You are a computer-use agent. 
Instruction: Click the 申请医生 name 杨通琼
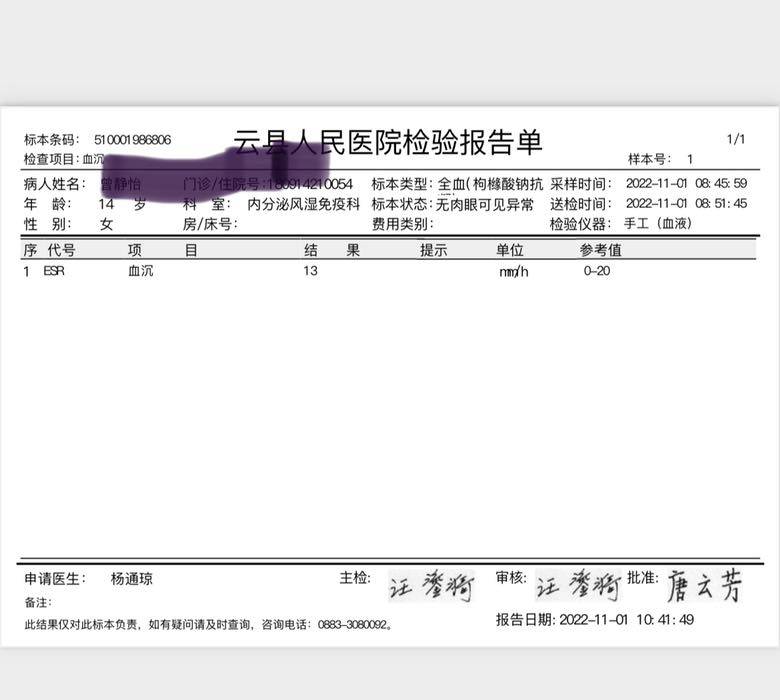[x=132, y=579]
